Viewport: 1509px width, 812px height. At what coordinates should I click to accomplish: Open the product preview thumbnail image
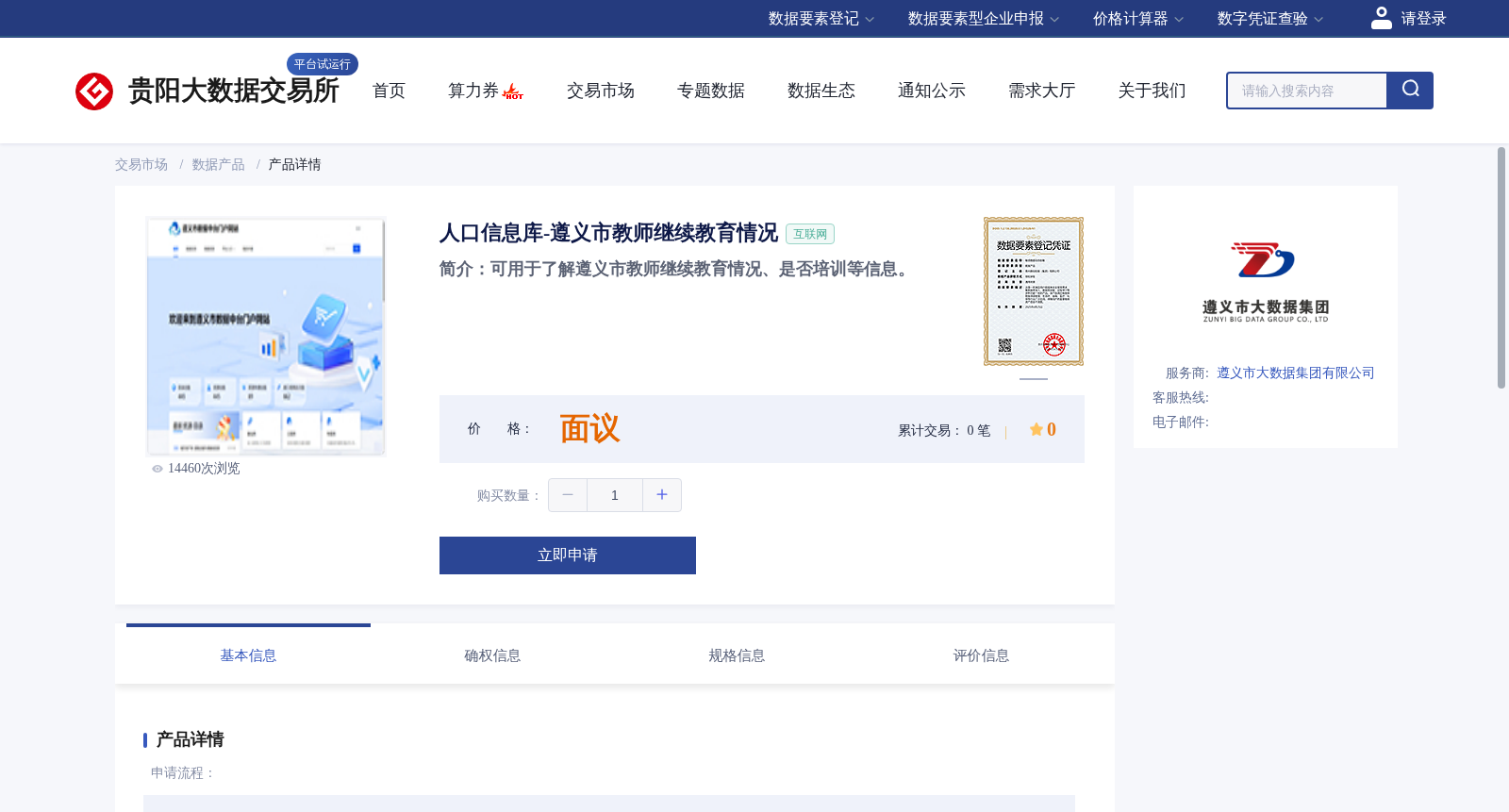(x=266, y=337)
